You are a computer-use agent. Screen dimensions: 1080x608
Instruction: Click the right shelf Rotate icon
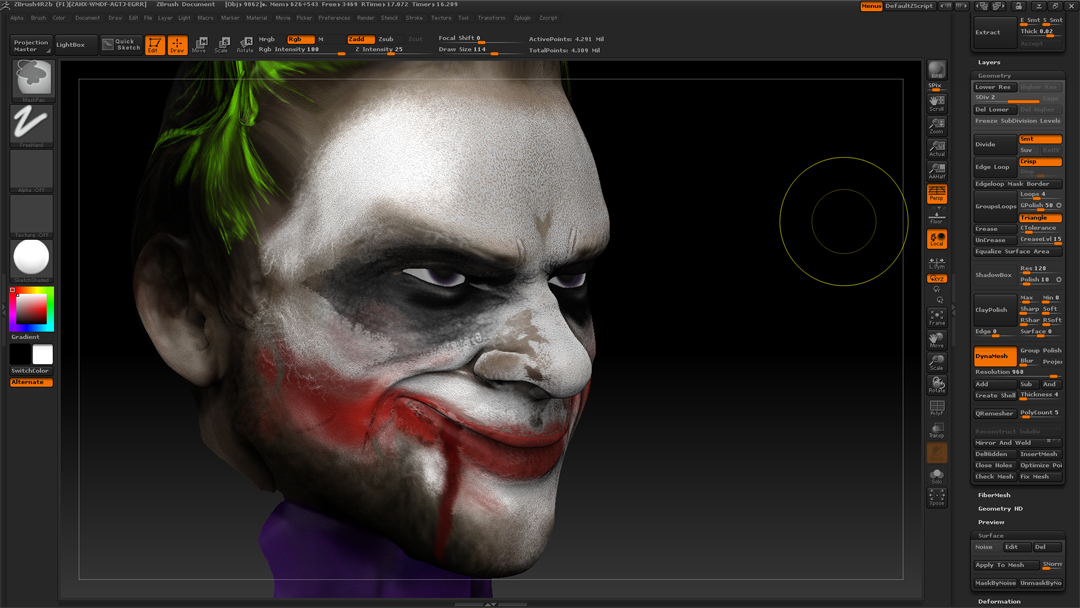[x=937, y=385]
